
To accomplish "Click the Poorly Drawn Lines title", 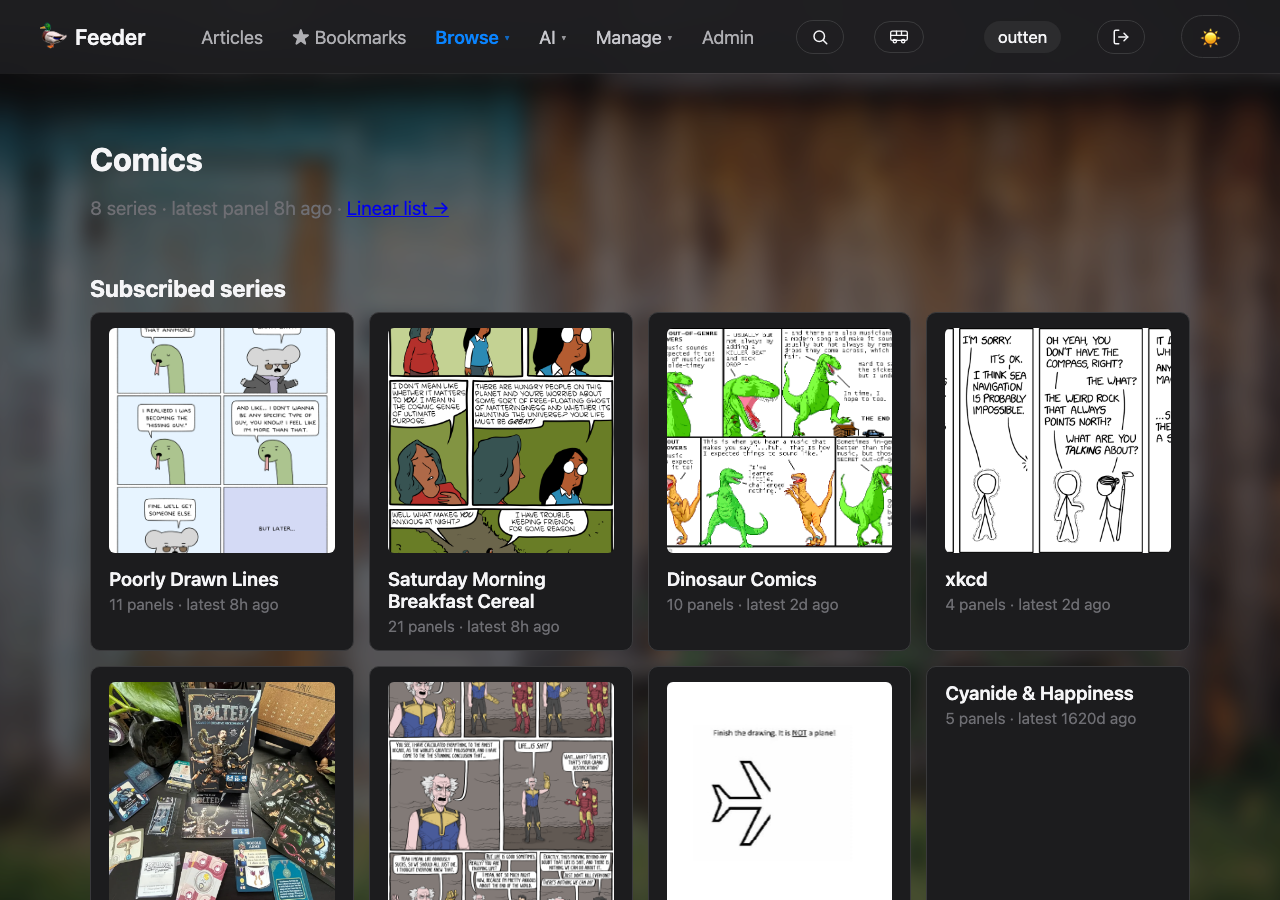I will coord(194,579).
